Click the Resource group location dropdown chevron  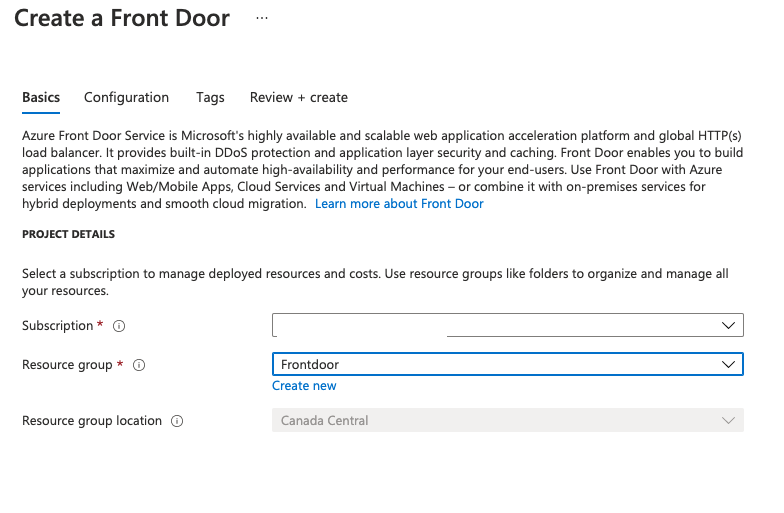point(728,421)
